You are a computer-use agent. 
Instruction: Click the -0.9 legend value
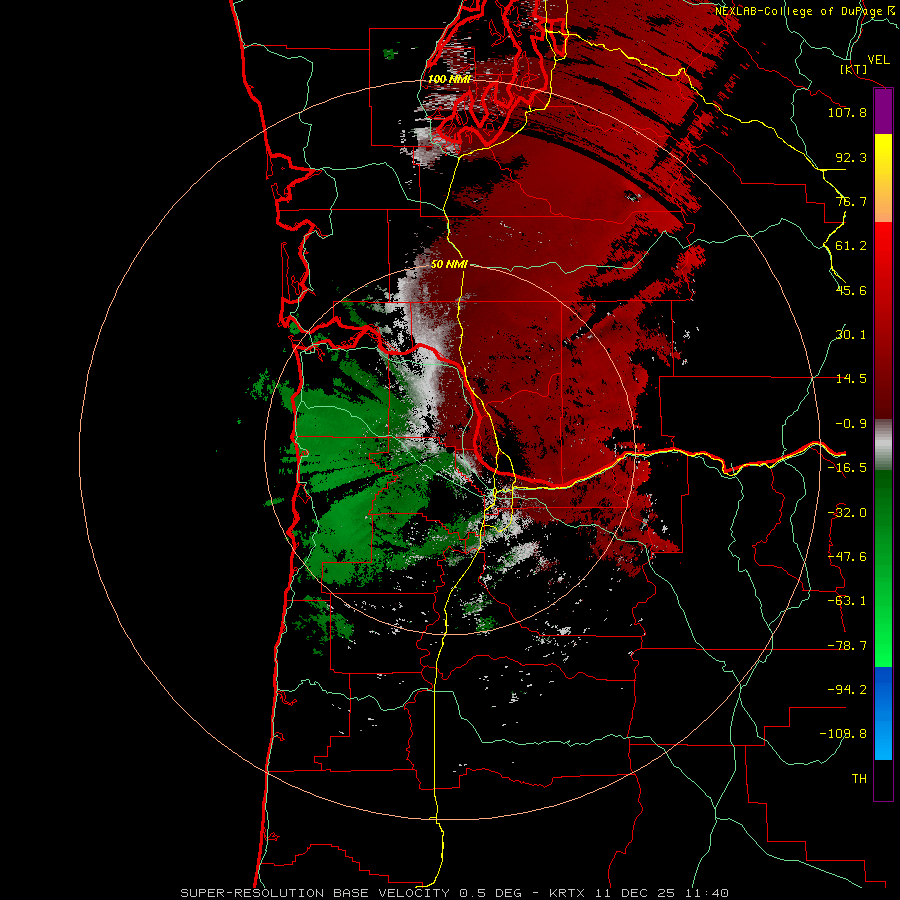click(851, 424)
